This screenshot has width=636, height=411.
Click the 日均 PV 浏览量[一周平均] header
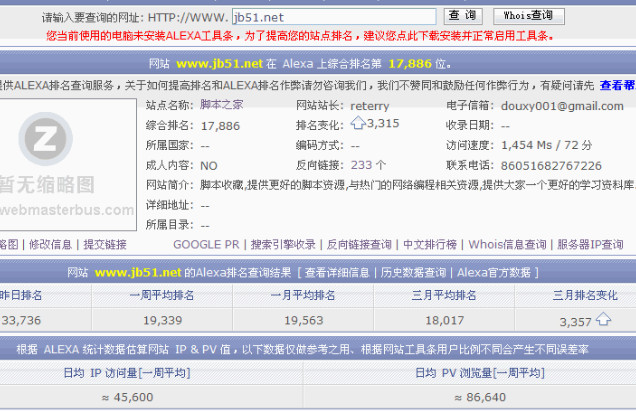(479, 372)
